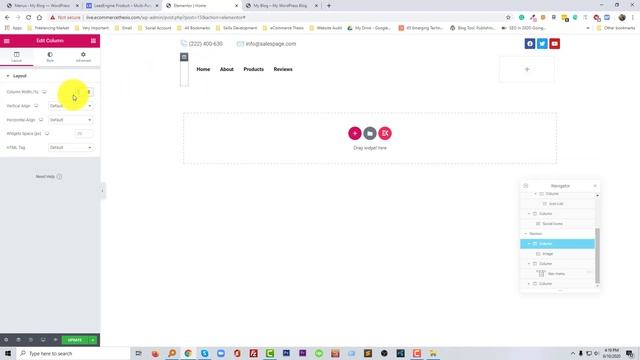Open Task View on taskbar

139,353
